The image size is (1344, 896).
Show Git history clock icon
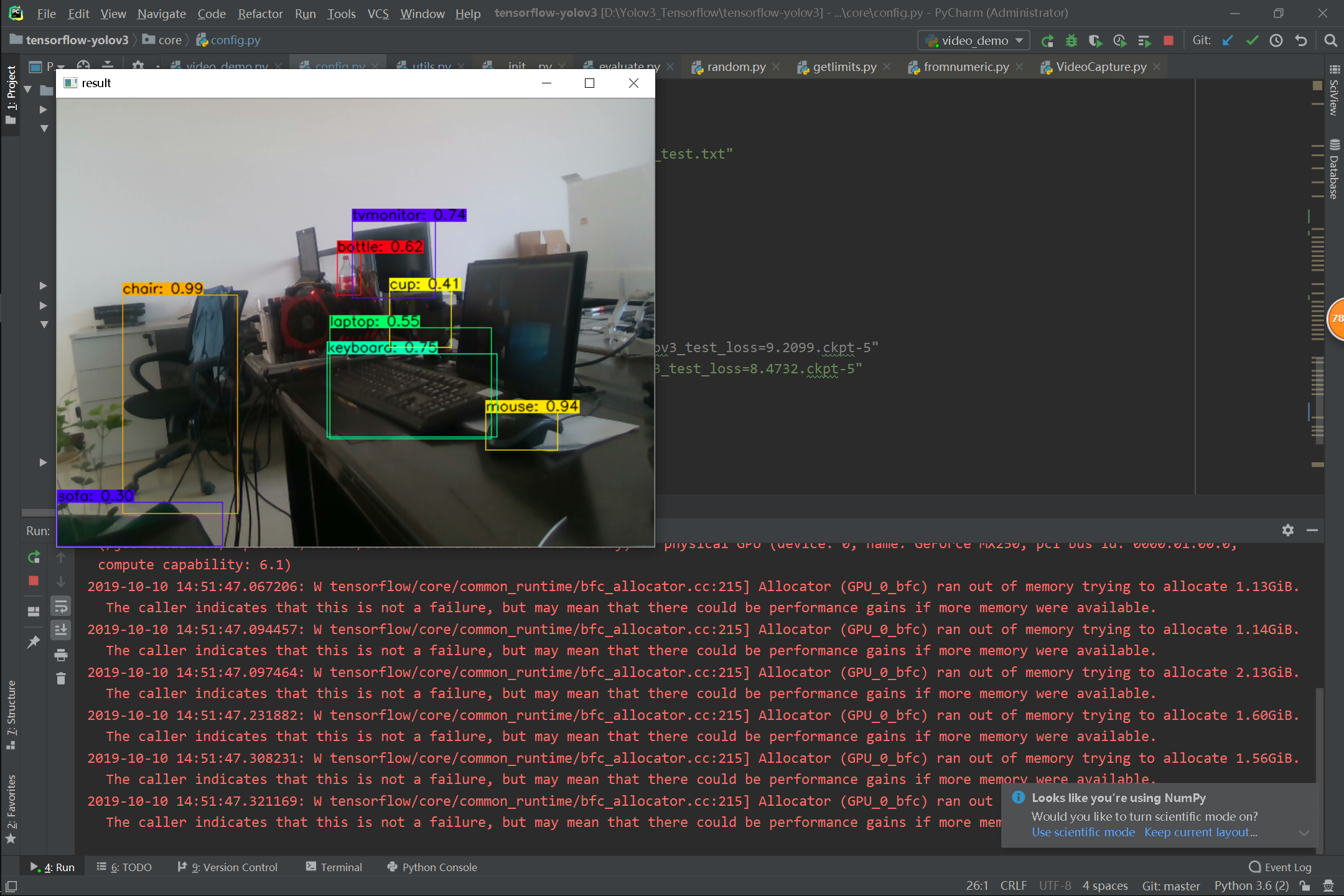coord(1276,41)
